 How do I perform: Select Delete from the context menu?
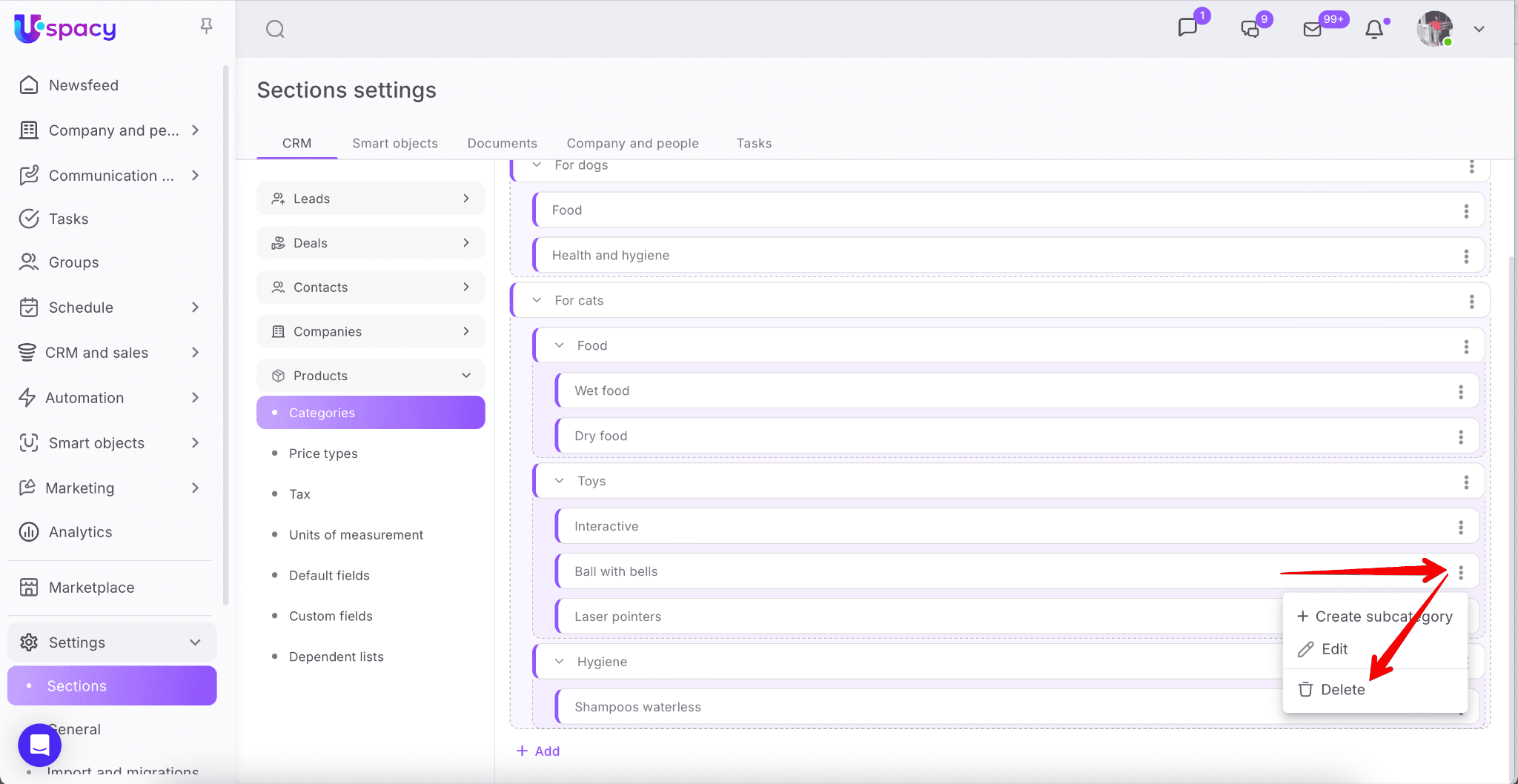coord(1342,690)
